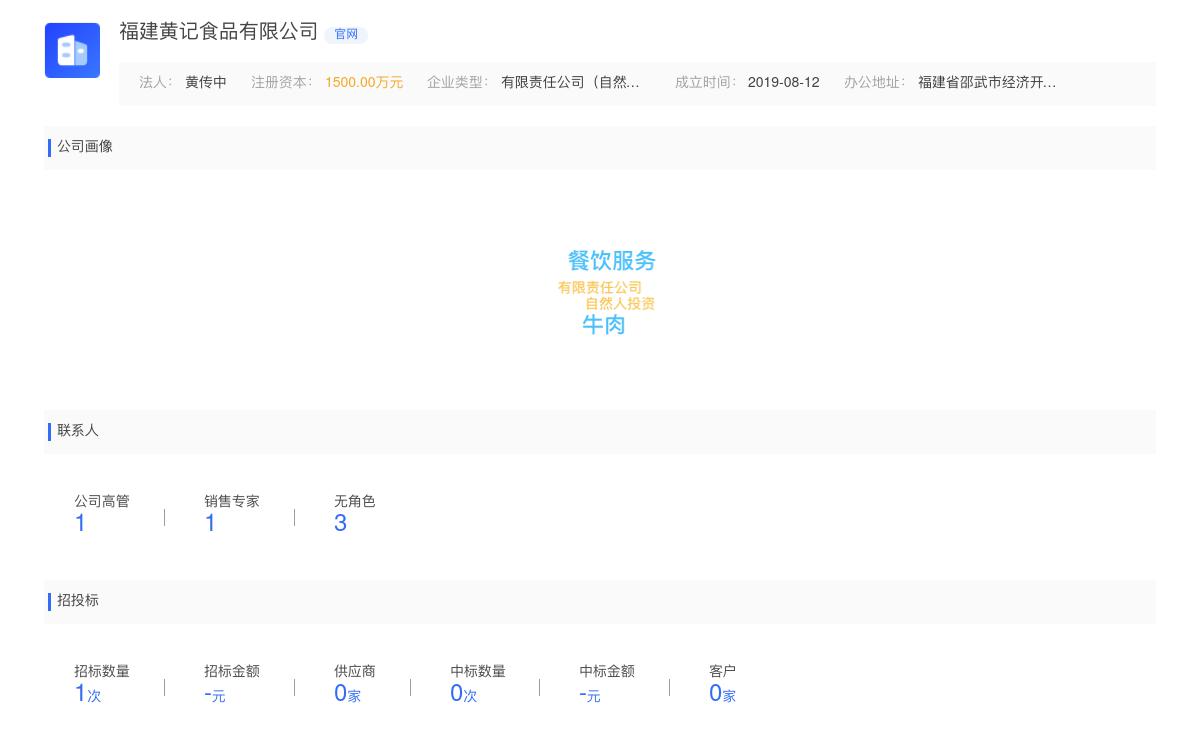The width and height of the screenshot is (1200, 752).
Task: Click the 招投标 section header
Action: click(78, 601)
